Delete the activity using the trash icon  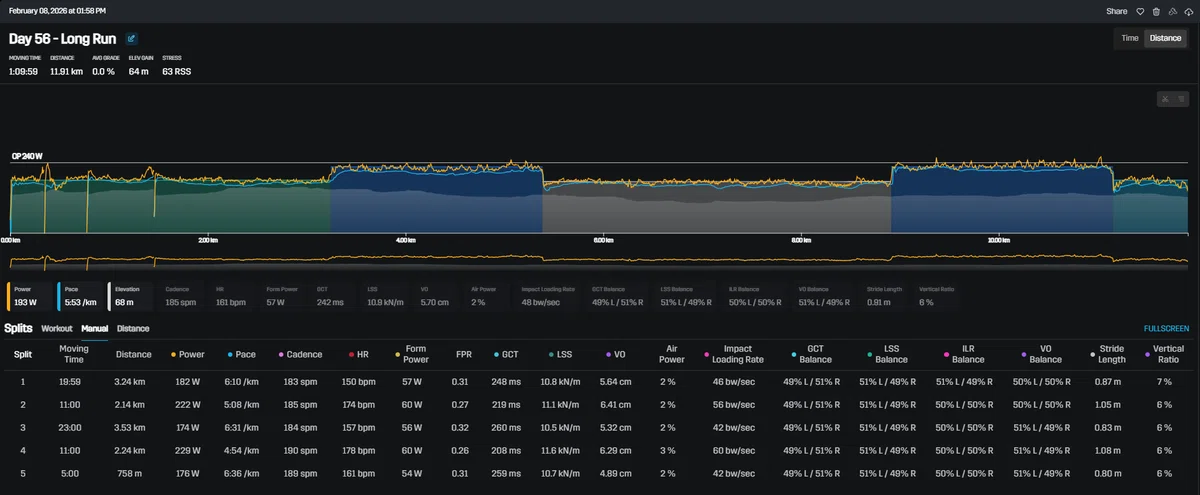click(1156, 11)
